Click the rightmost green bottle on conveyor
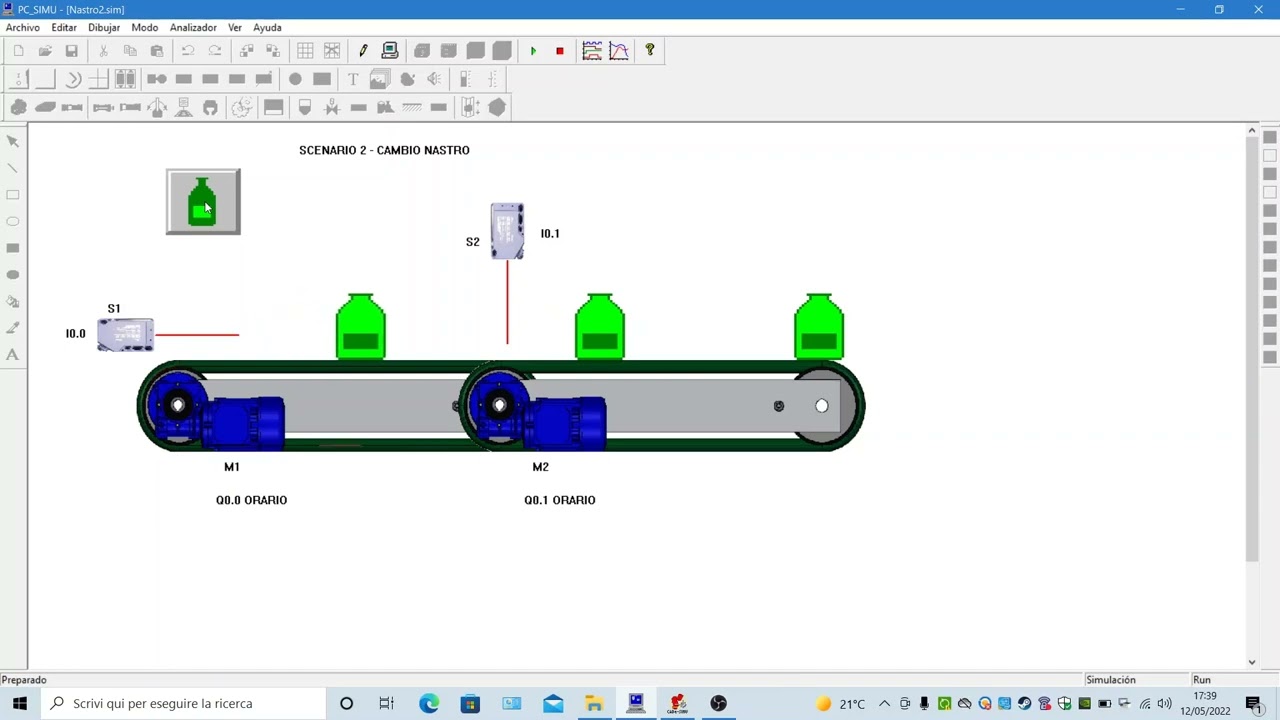This screenshot has width=1280, height=720. point(819,326)
